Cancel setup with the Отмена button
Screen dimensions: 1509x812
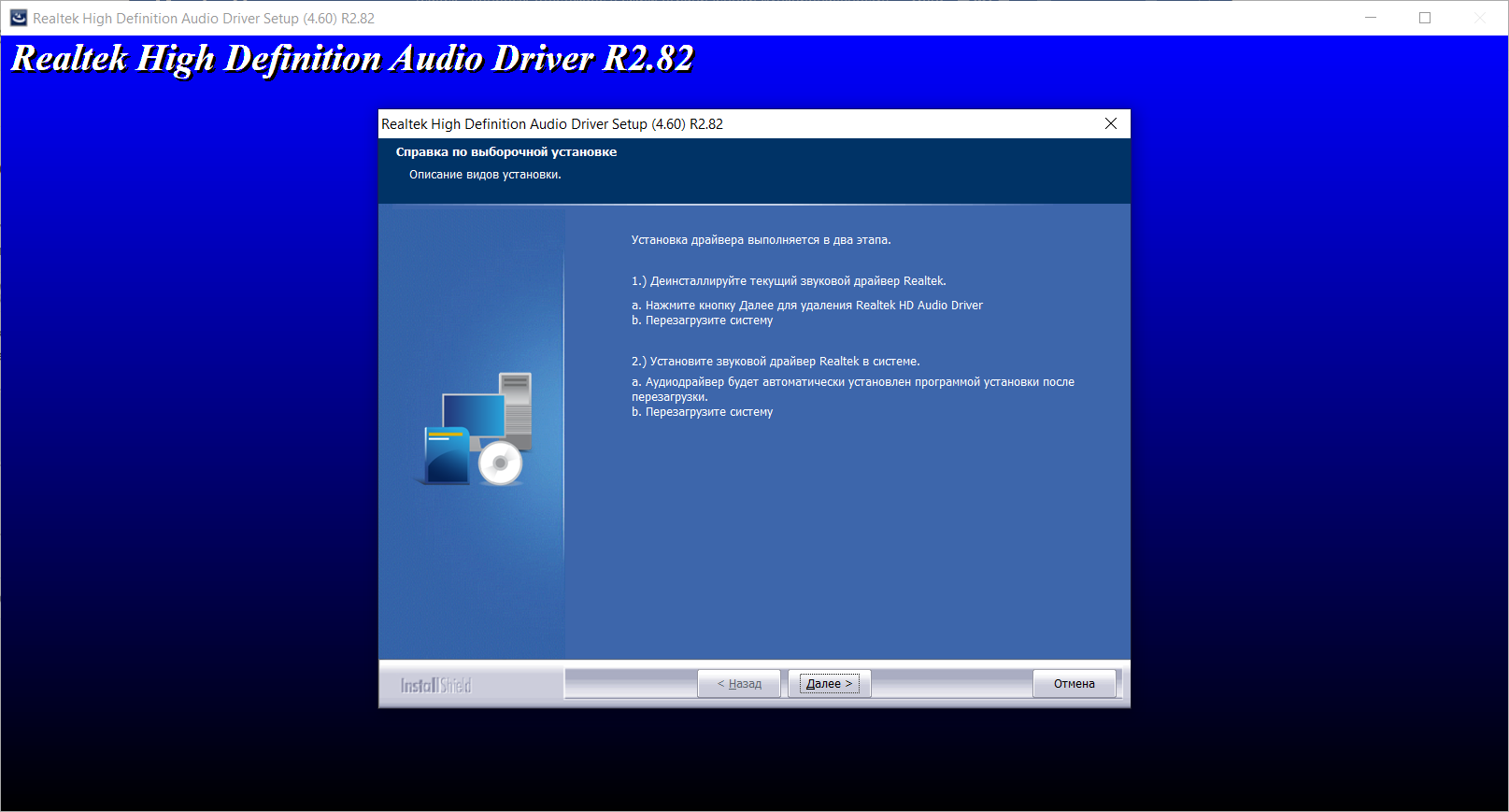click(x=1075, y=684)
